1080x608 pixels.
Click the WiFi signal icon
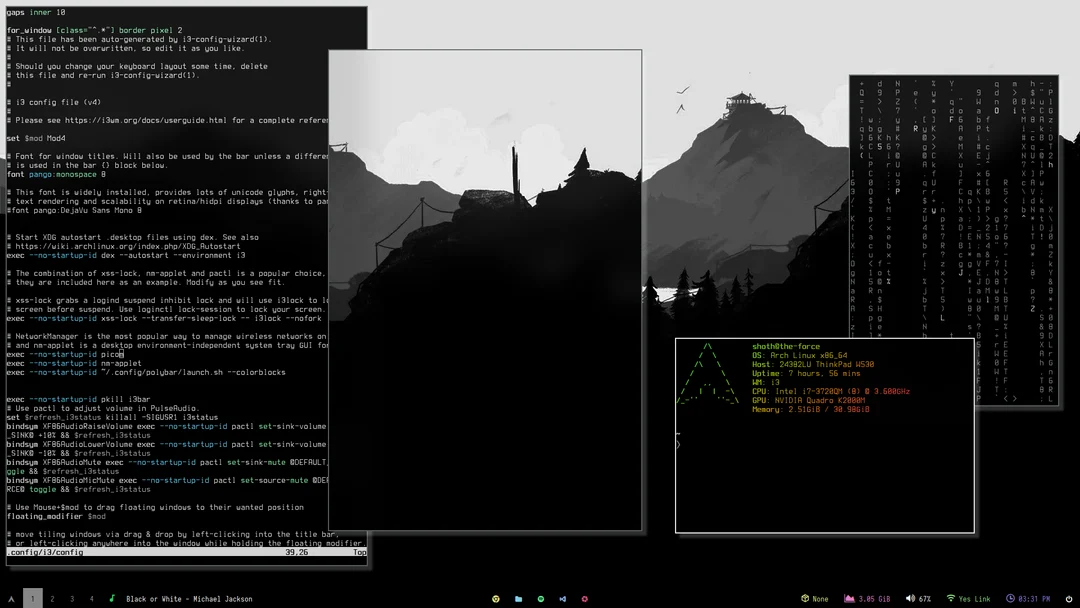point(950,598)
